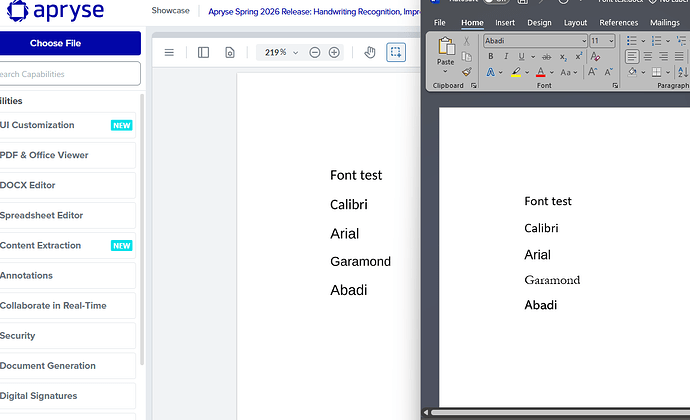
Task: Select the Format Painter brush
Action: tap(467, 72)
